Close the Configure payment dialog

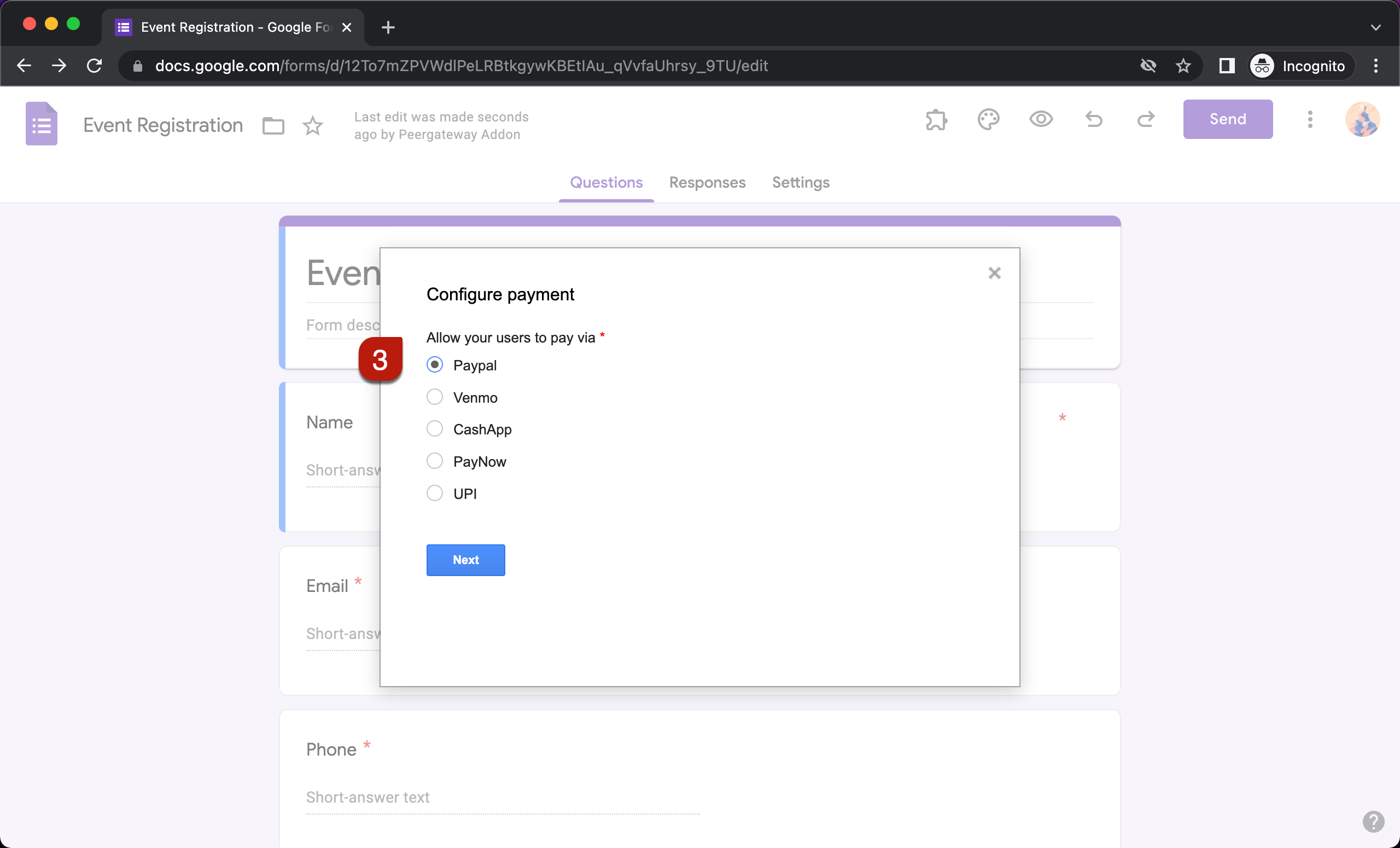[995, 273]
